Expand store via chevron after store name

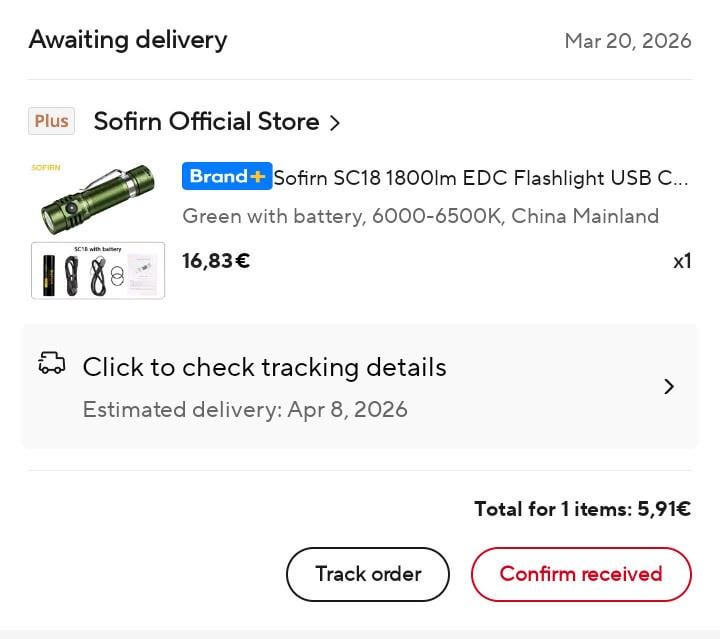(335, 123)
